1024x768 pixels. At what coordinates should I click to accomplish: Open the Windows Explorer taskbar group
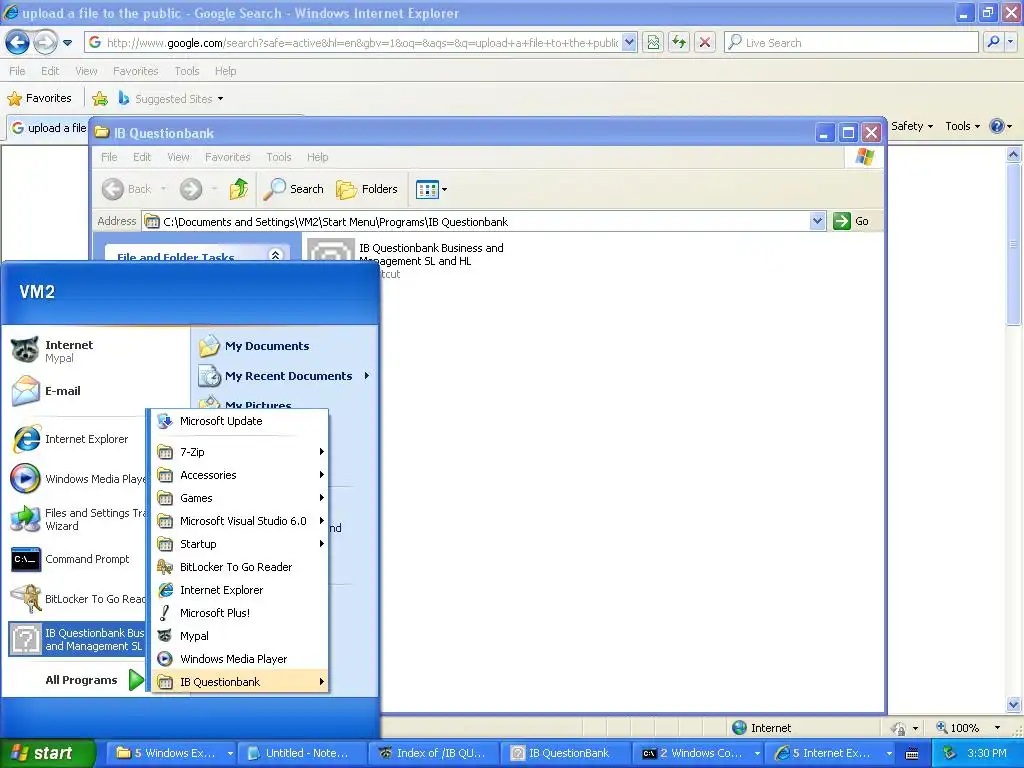point(172,753)
